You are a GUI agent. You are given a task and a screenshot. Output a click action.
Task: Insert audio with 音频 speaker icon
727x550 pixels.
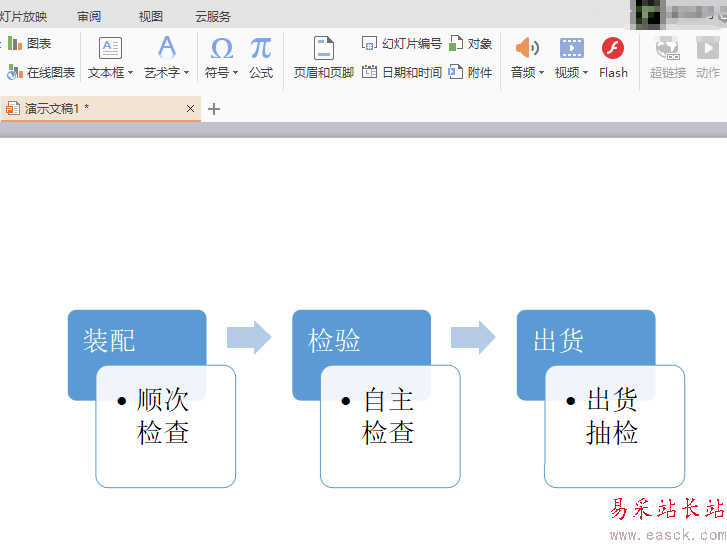(527, 48)
